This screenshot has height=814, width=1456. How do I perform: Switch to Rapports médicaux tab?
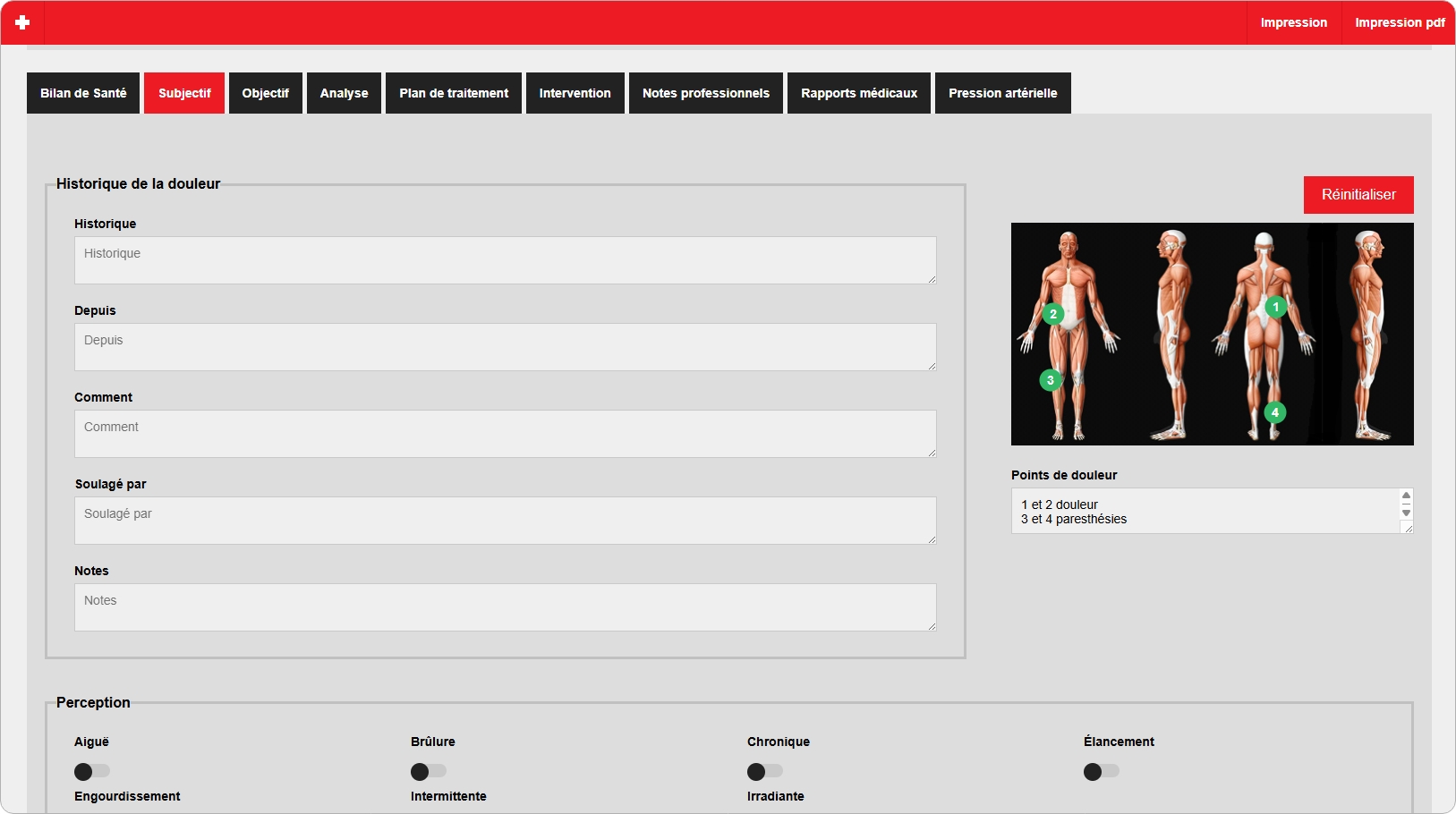(x=859, y=93)
